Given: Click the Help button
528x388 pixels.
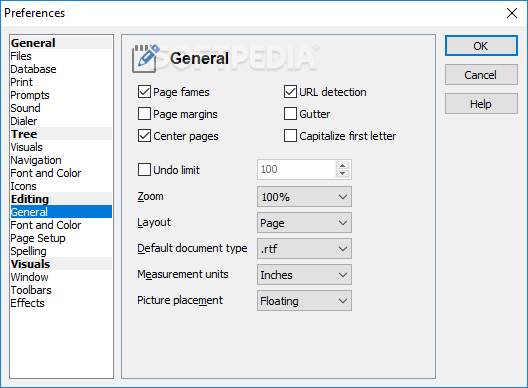Looking at the screenshot, I should 481,104.
